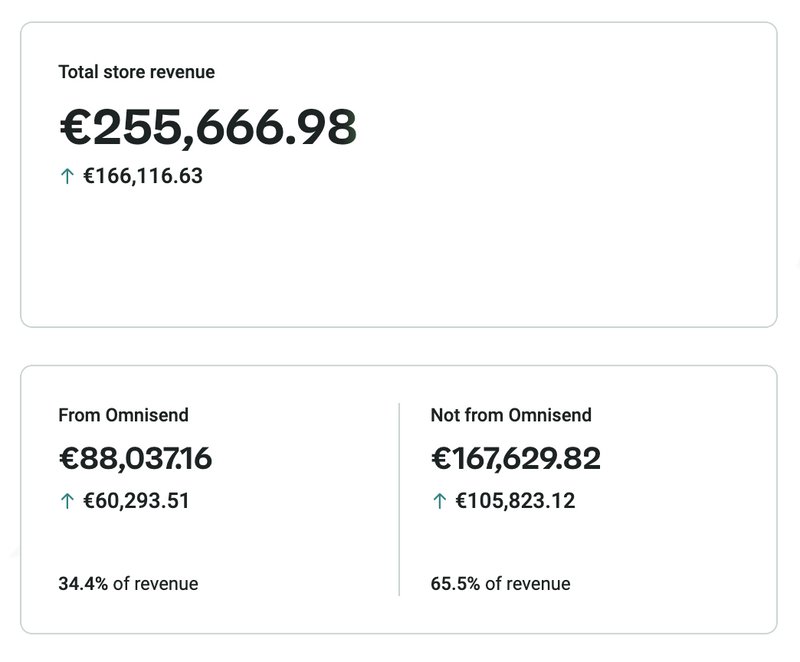Click the up arrow beside €60,293.51
This screenshot has width=800, height=662.
click(x=67, y=501)
